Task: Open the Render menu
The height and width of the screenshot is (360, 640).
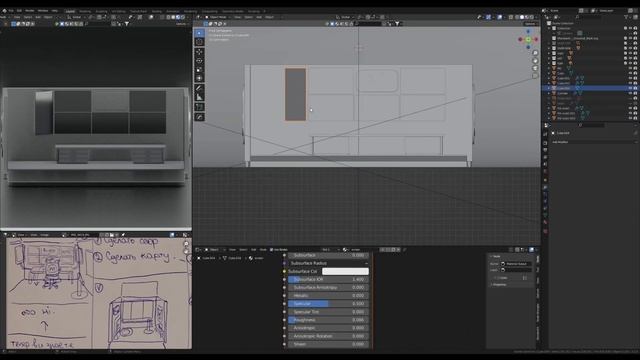Action: pos(30,11)
